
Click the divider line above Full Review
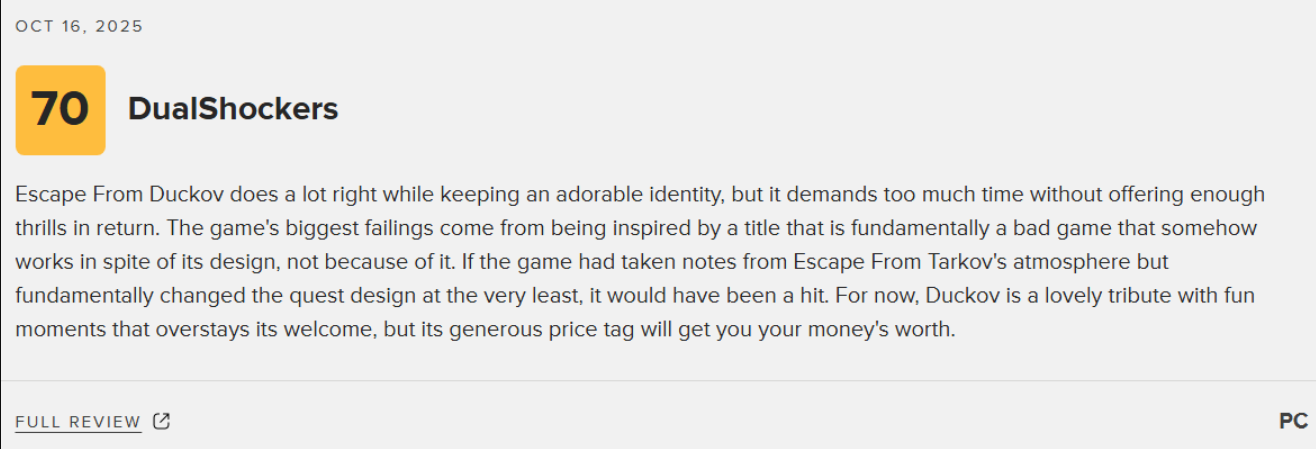point(658,381)
